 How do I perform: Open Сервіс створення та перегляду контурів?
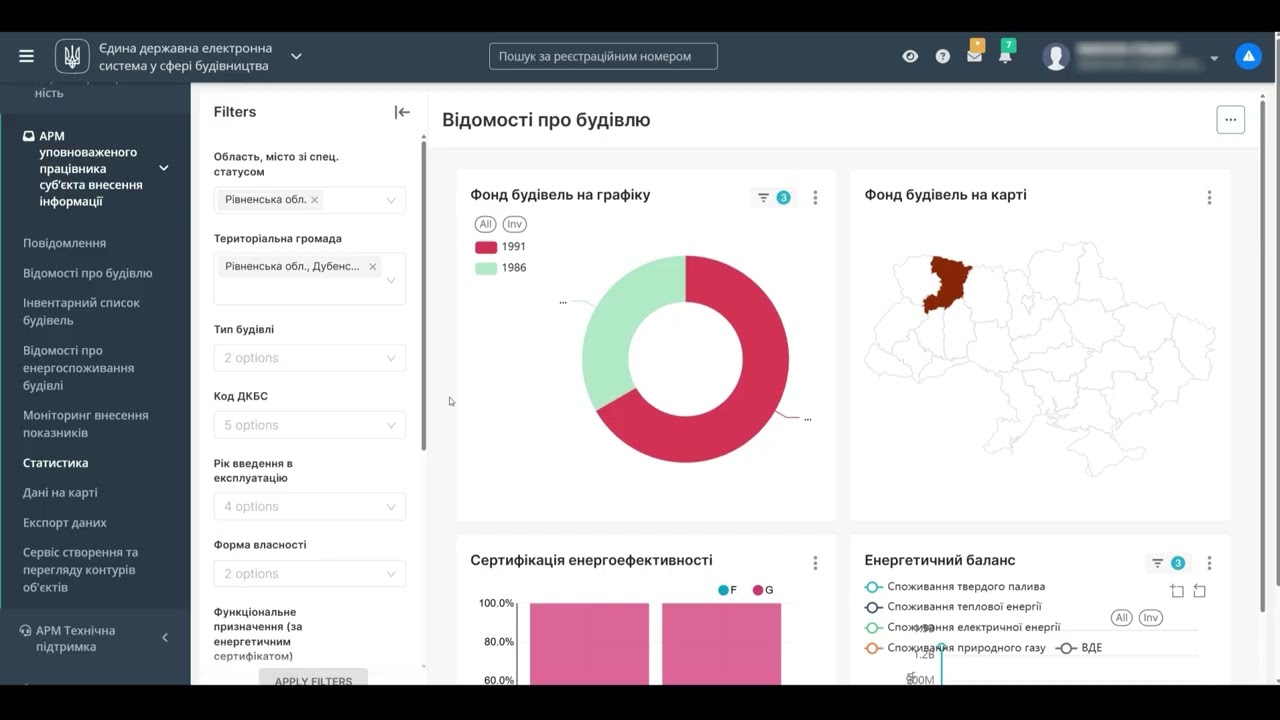81,570
